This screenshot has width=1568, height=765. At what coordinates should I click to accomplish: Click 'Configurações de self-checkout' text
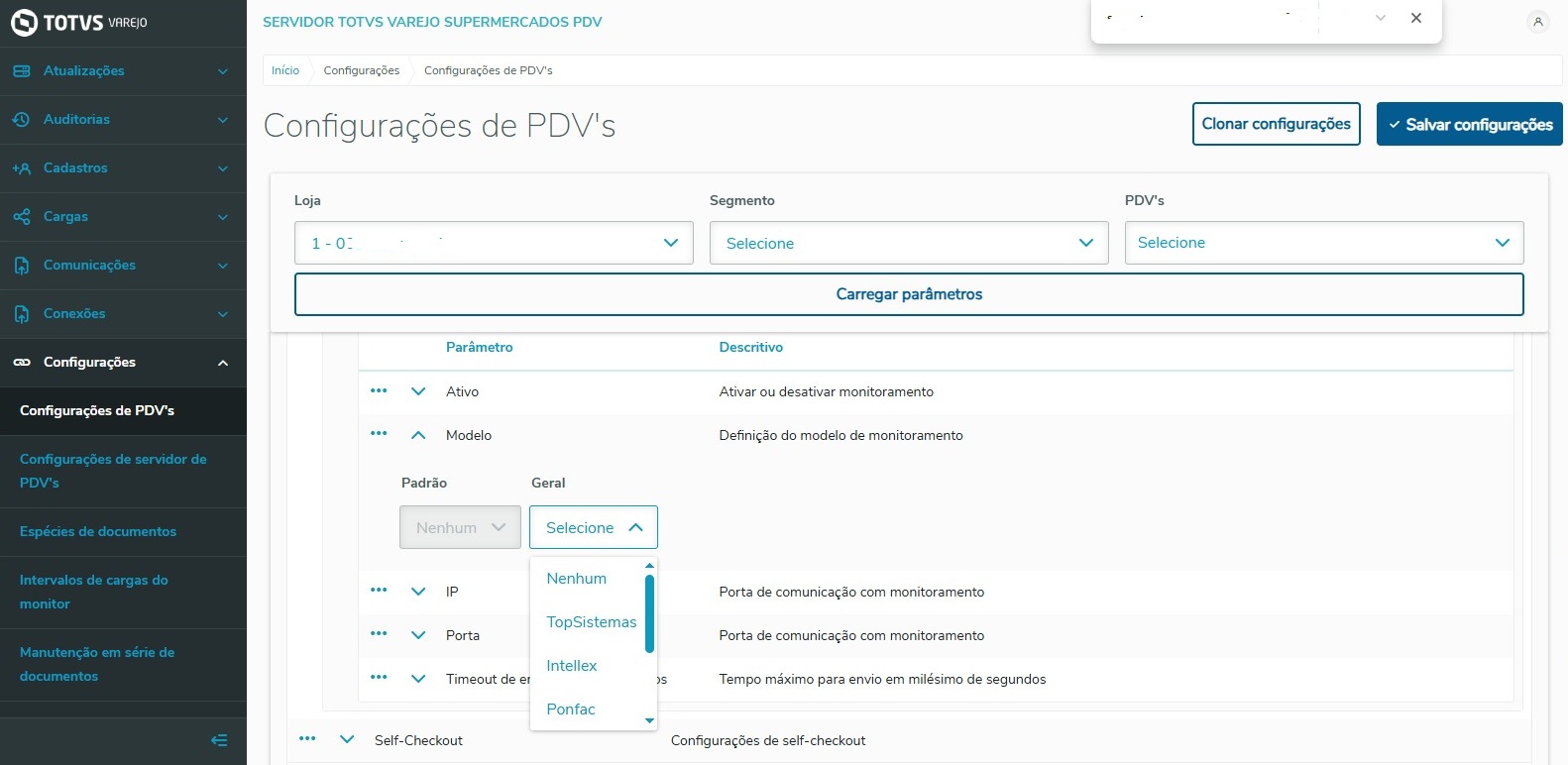pyautogui.click(x=768, y=741)
